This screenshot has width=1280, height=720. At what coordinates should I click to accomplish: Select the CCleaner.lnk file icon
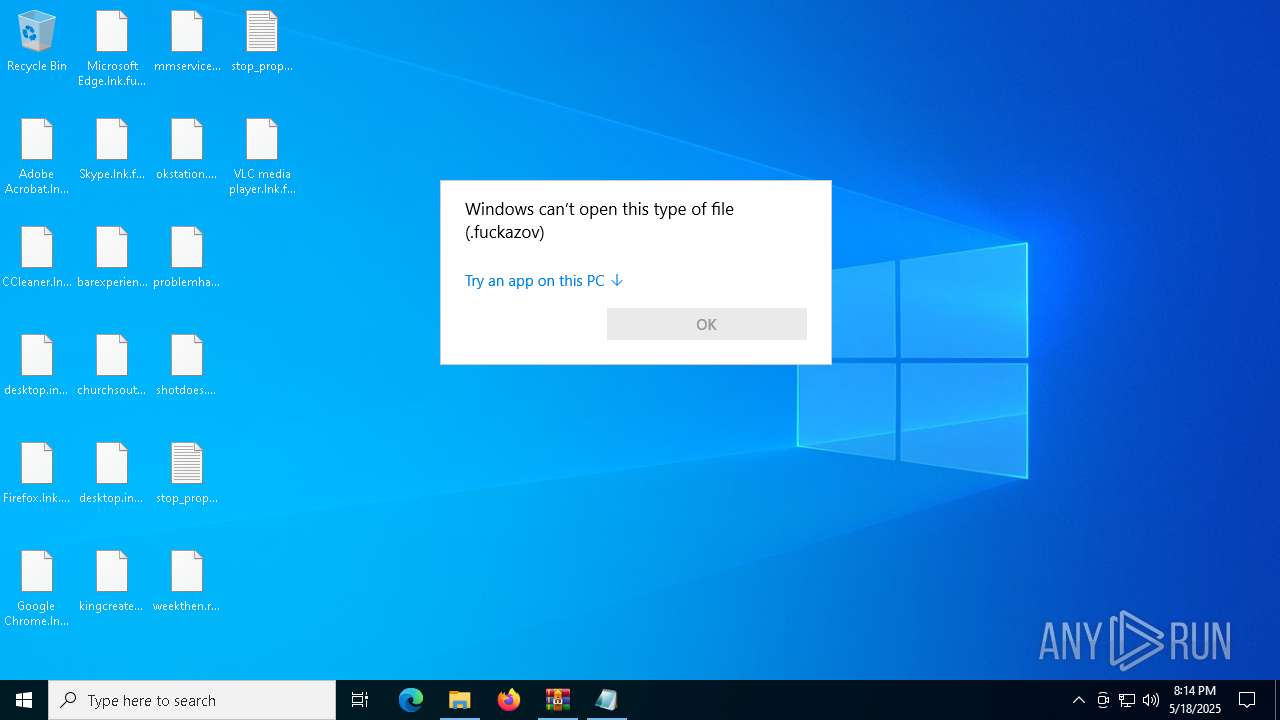click(37, 258)
